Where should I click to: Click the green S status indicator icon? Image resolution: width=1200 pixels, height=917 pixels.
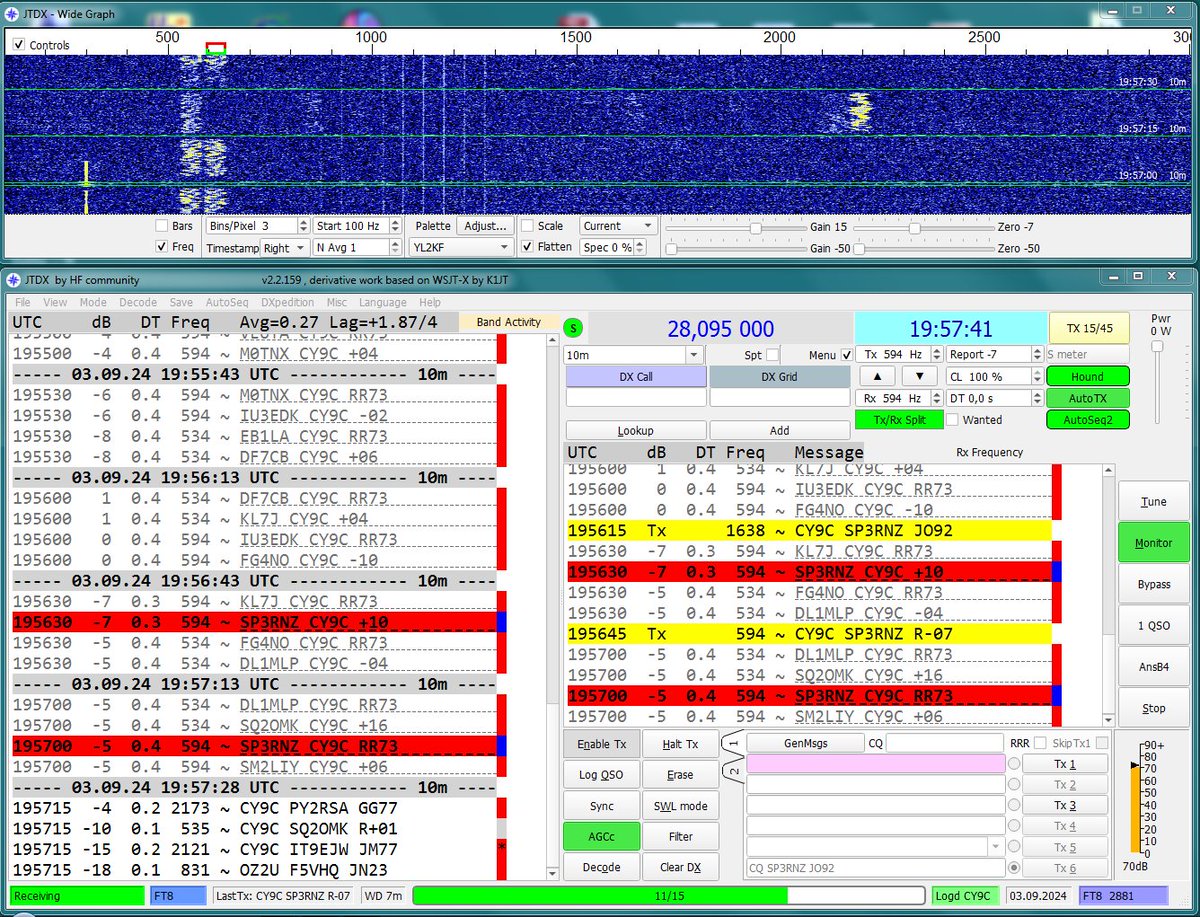coord(572,326)
